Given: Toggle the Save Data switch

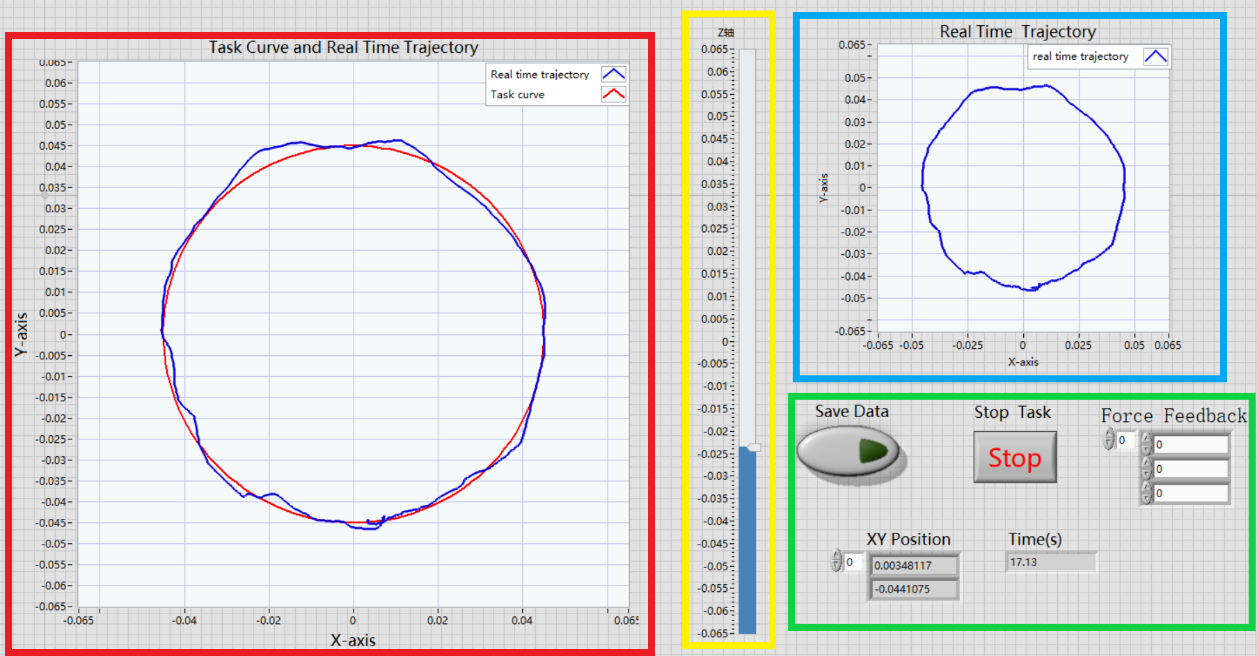Looking at the screenshot, I should coord(851,452).
